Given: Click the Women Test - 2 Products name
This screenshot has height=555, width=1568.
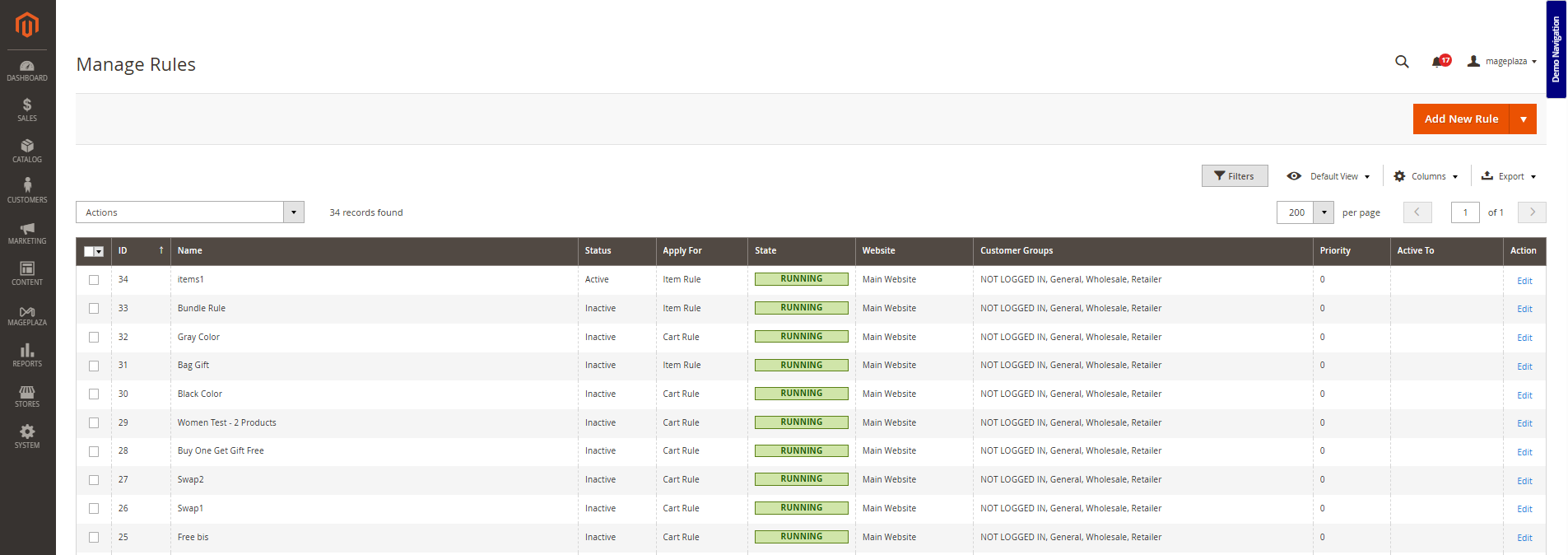Looking at the screenshot, I should pyautogui.click(x=227, y=422).
